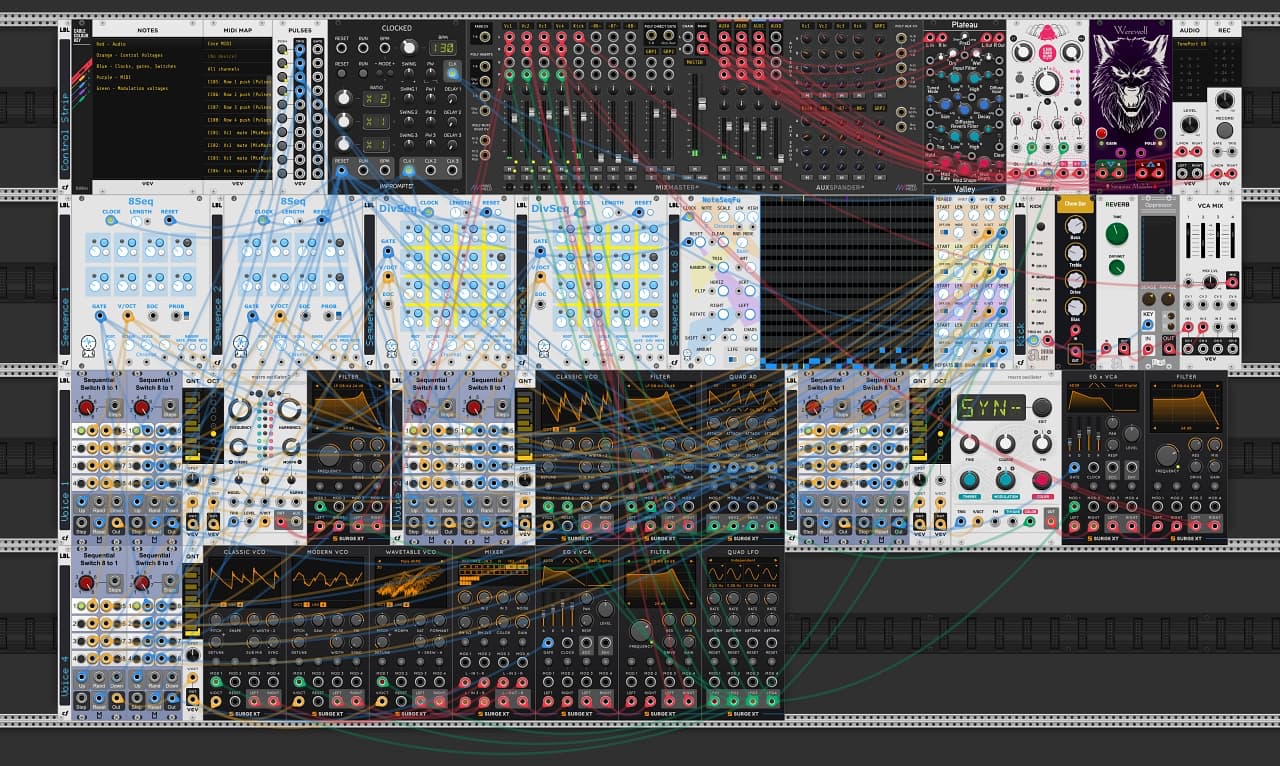Adjust the MixMaster Vc1 channel fader
Screen dimensions: 1280x766
514,117
